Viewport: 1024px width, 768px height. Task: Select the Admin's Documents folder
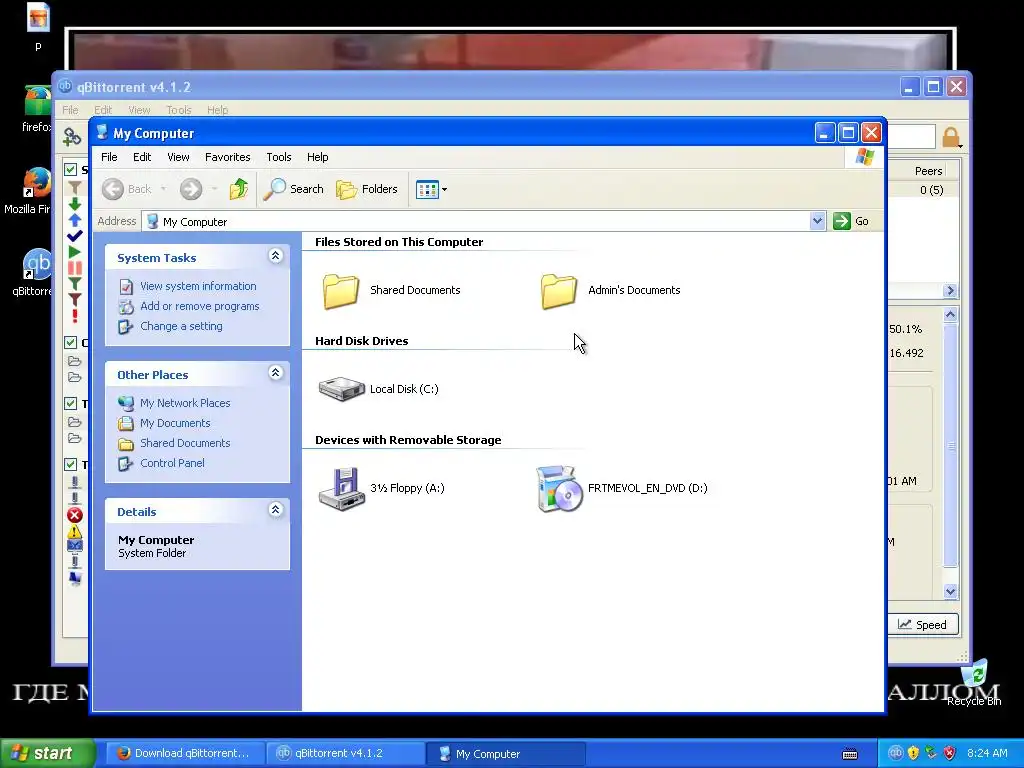point(611,291)
